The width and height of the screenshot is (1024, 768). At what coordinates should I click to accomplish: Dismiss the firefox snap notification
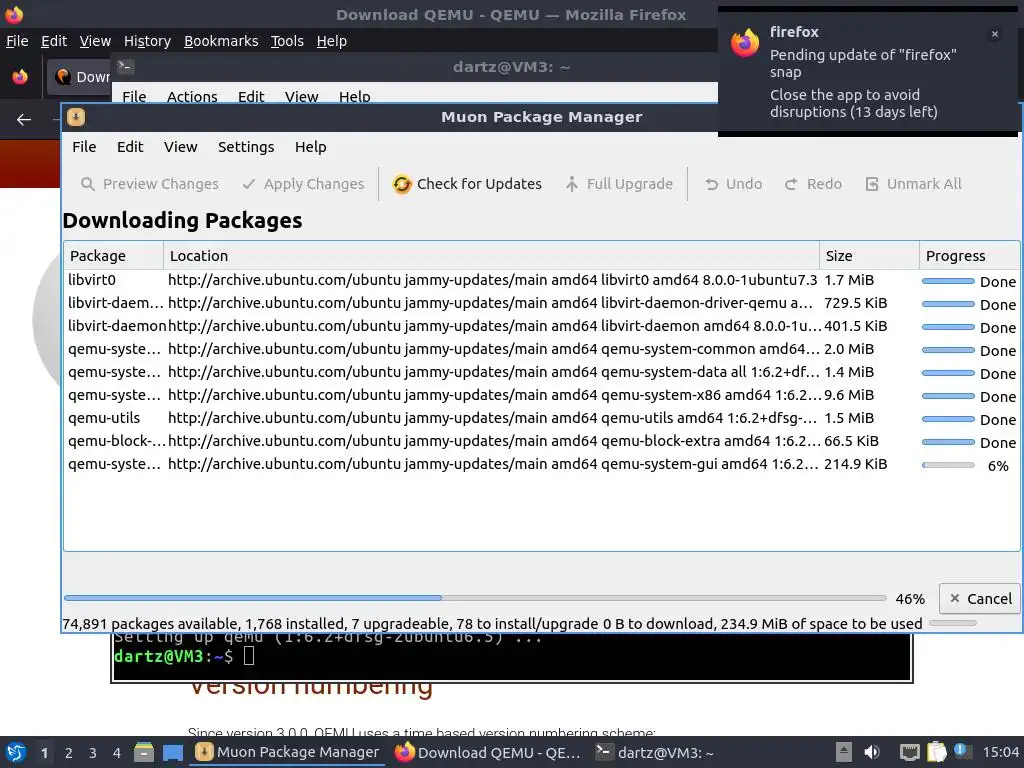click(995, 34)
